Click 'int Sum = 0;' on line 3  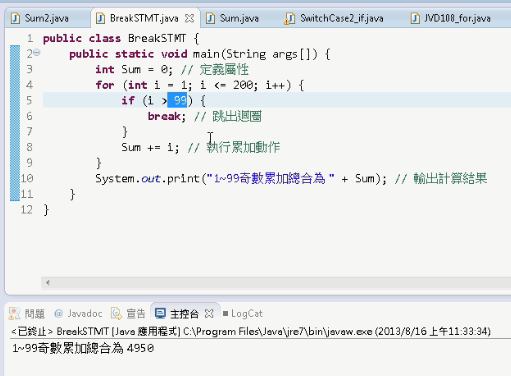pyautogui.click(x=134, y=69)
